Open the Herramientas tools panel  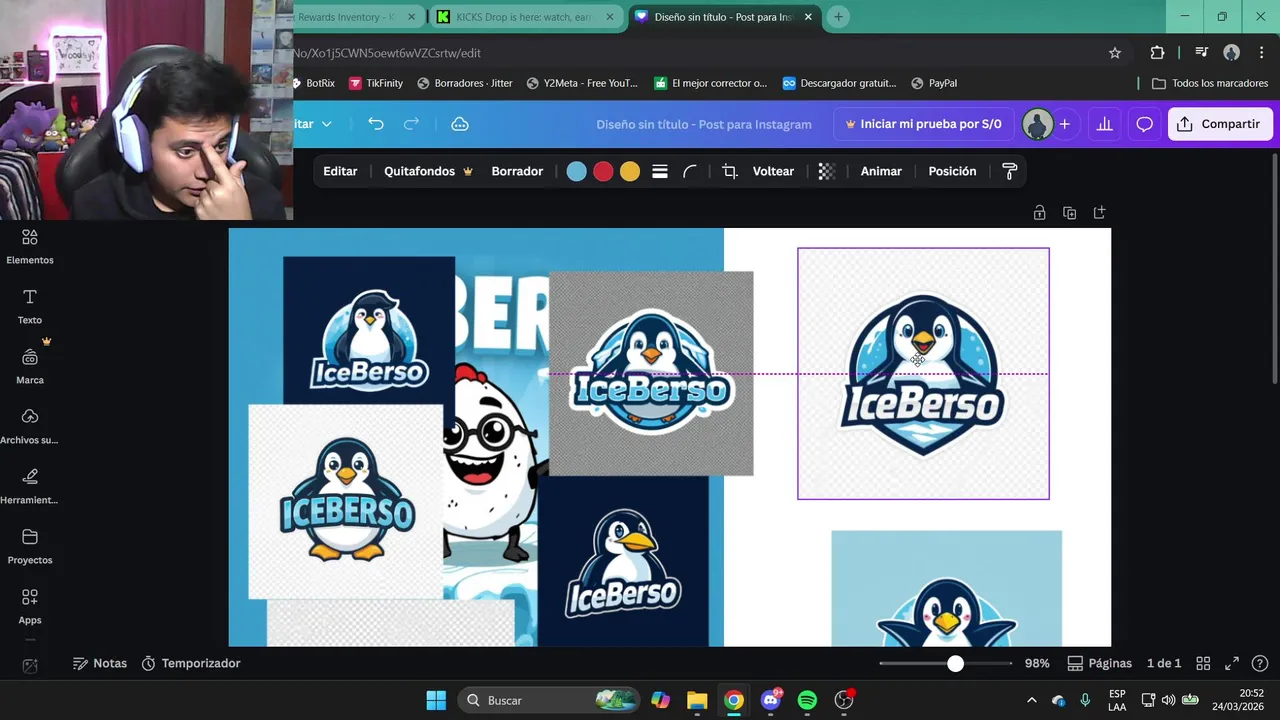[30, 487]
